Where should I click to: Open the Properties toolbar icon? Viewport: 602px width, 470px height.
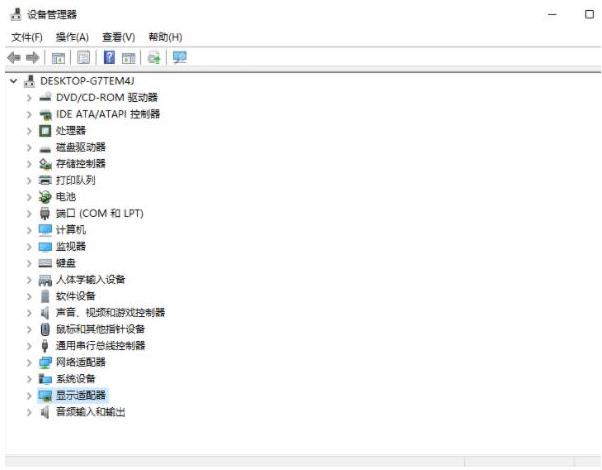(x=83, y=58)
